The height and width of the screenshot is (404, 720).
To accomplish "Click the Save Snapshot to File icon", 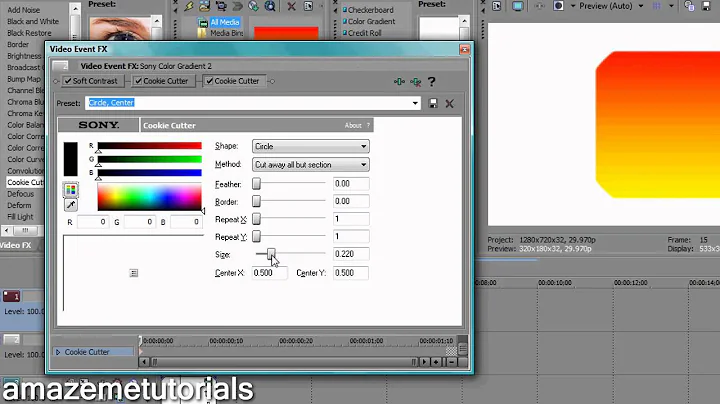I will pyautogui.click(x=706, y=6).
